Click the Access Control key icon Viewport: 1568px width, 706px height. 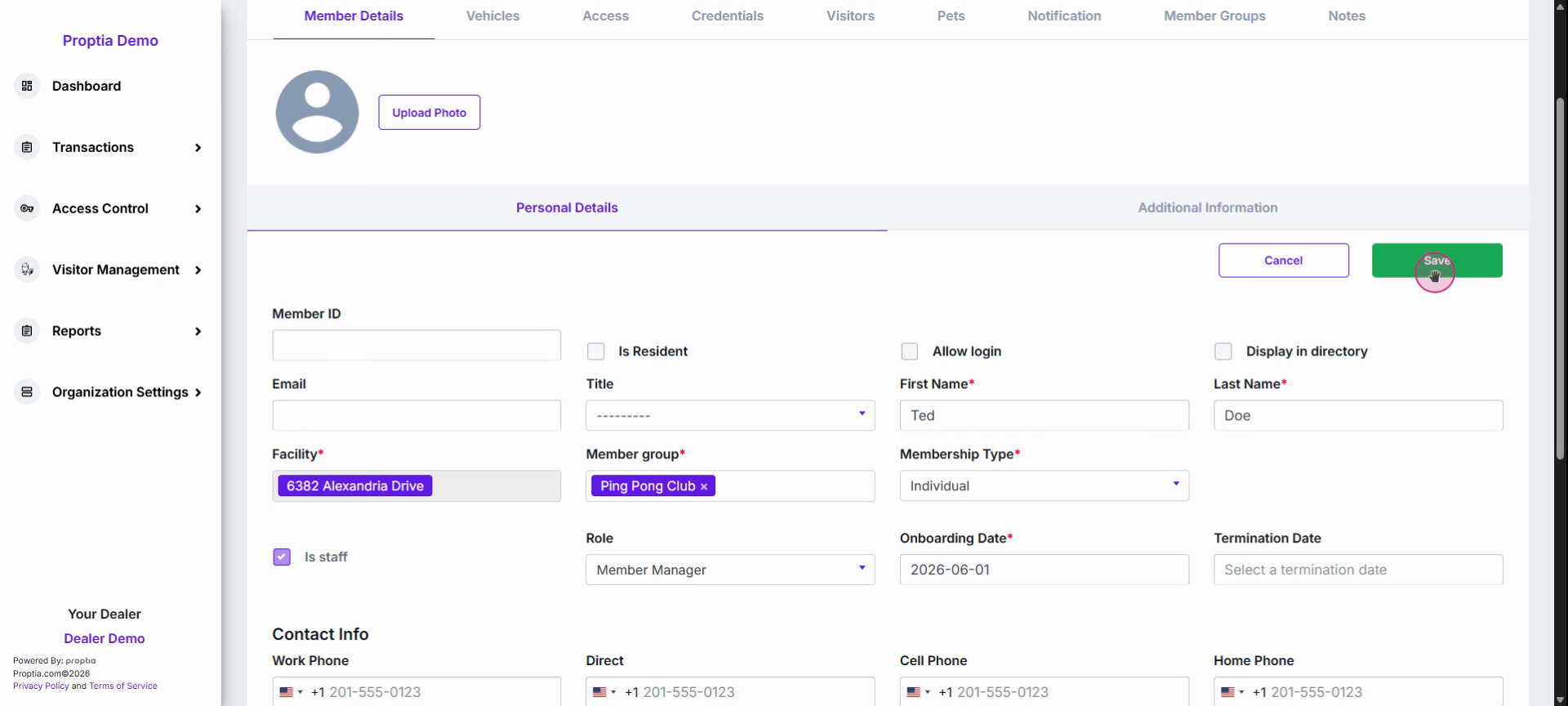pyautogui.click(x=27, y=208)
